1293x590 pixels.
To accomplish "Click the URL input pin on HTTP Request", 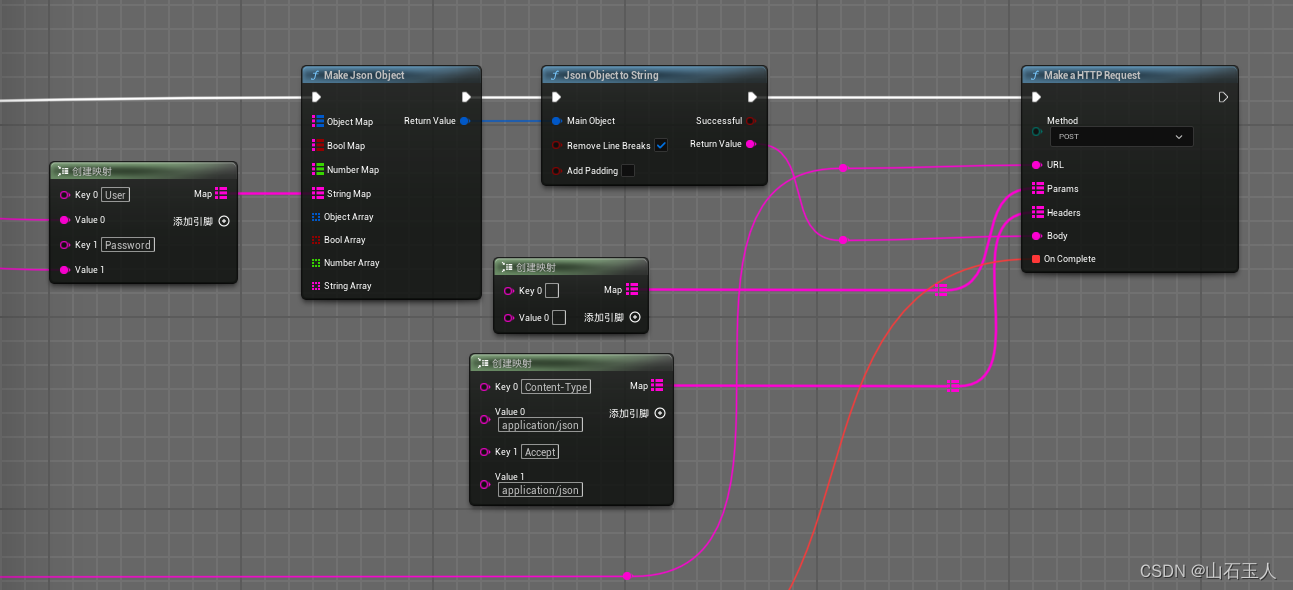I will coord(1036,165).
